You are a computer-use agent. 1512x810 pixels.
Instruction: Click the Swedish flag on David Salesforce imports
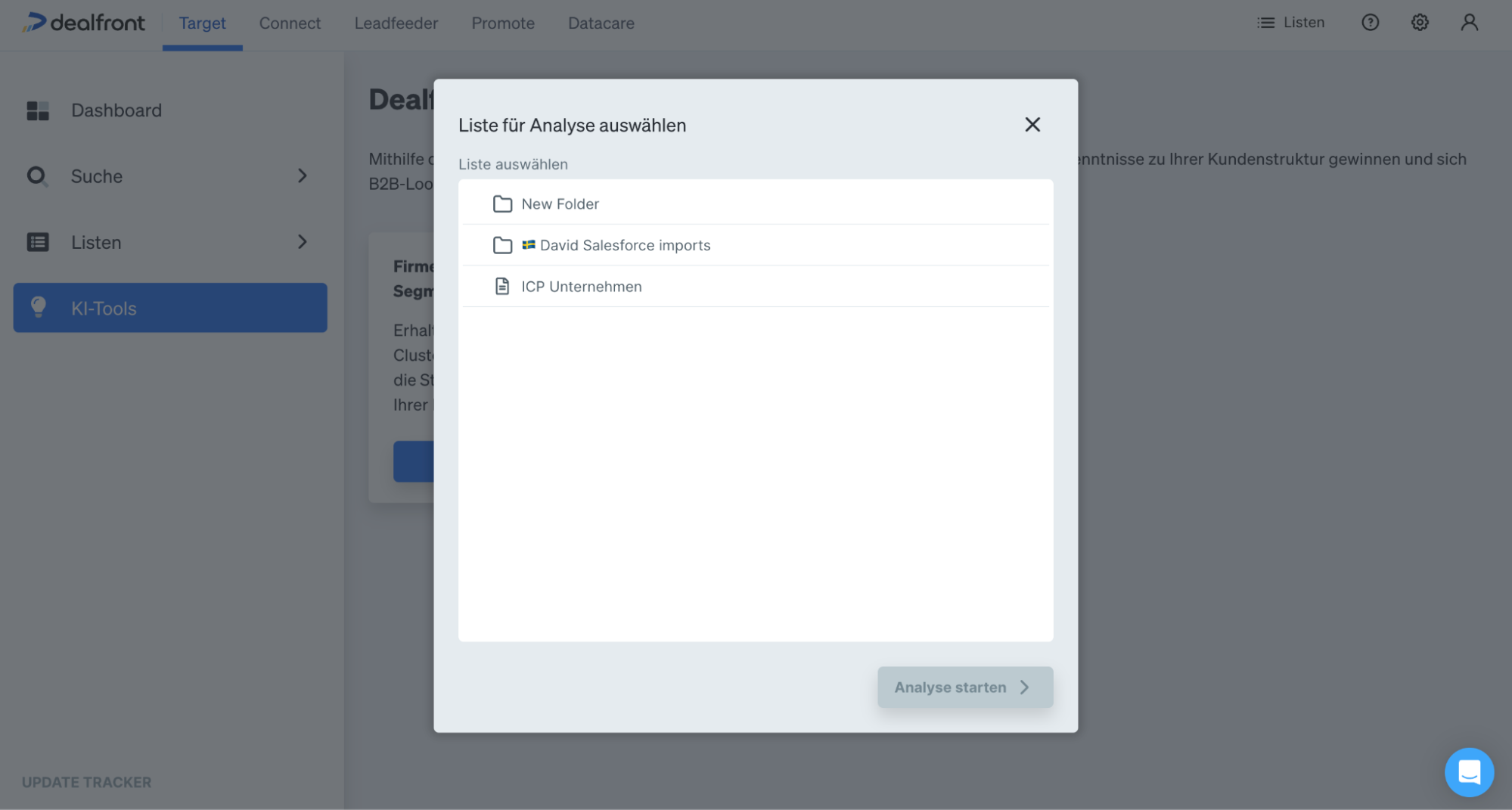tap(530, 245)
